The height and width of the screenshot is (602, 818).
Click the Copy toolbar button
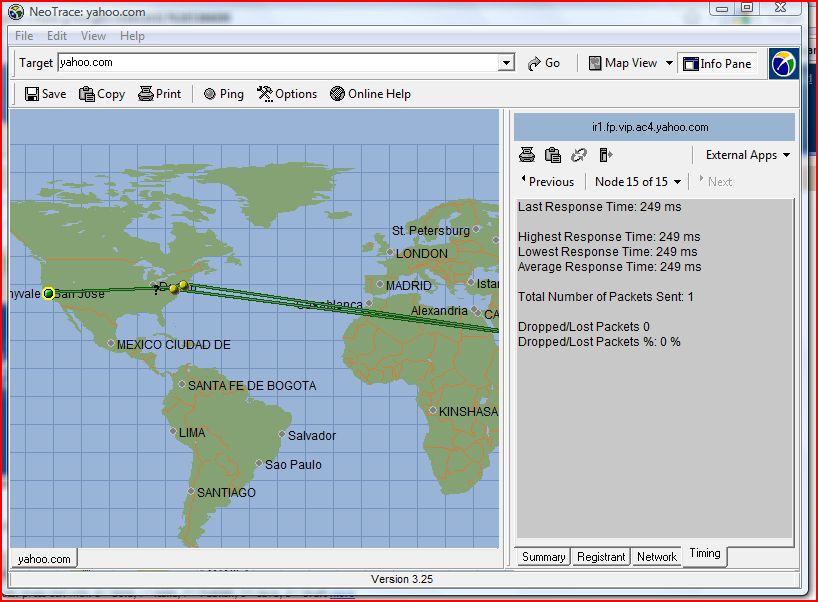pos(102,94)
